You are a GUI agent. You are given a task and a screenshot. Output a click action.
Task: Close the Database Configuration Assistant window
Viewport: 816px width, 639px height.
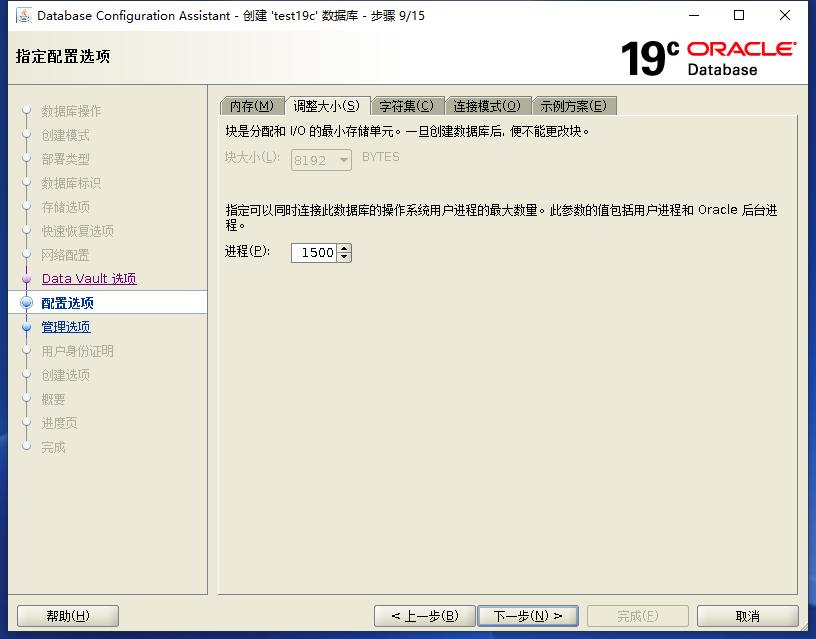[785, 16]
